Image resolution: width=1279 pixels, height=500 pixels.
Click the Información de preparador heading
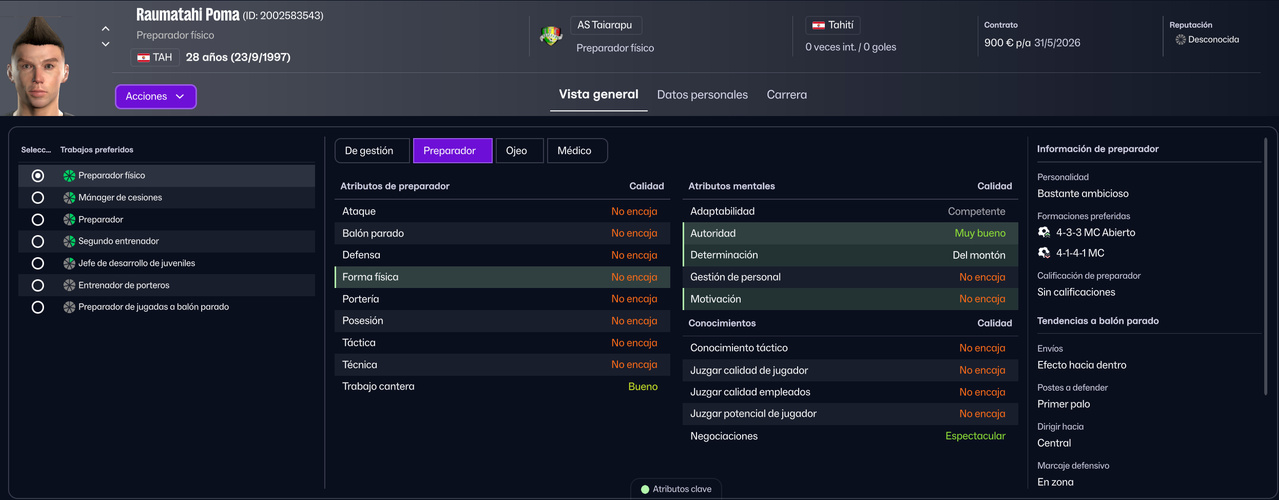pyautogui.click(x=1098, y=149)
